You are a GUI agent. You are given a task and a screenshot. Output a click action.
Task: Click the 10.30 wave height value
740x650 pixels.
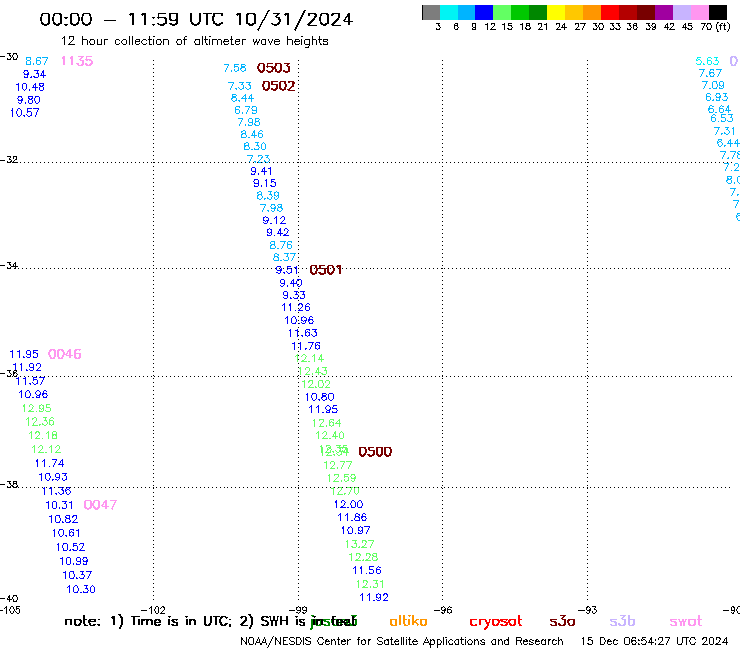(81, 590)
